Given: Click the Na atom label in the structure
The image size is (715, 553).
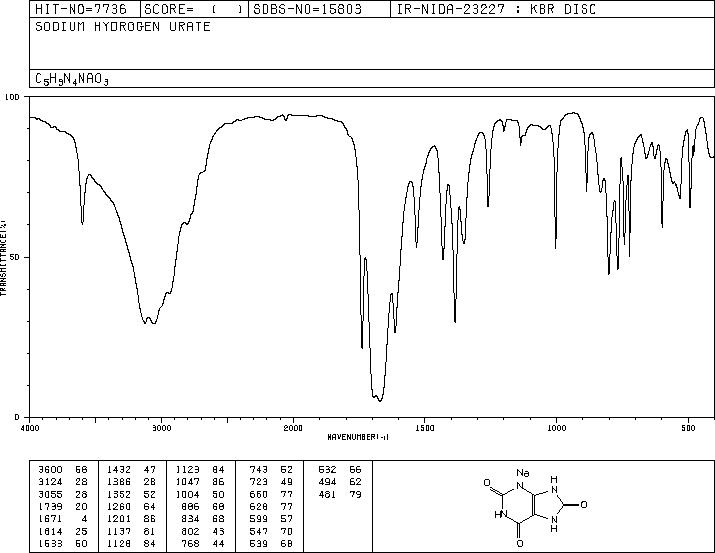Looking at the screenshot, I should 523,473.
